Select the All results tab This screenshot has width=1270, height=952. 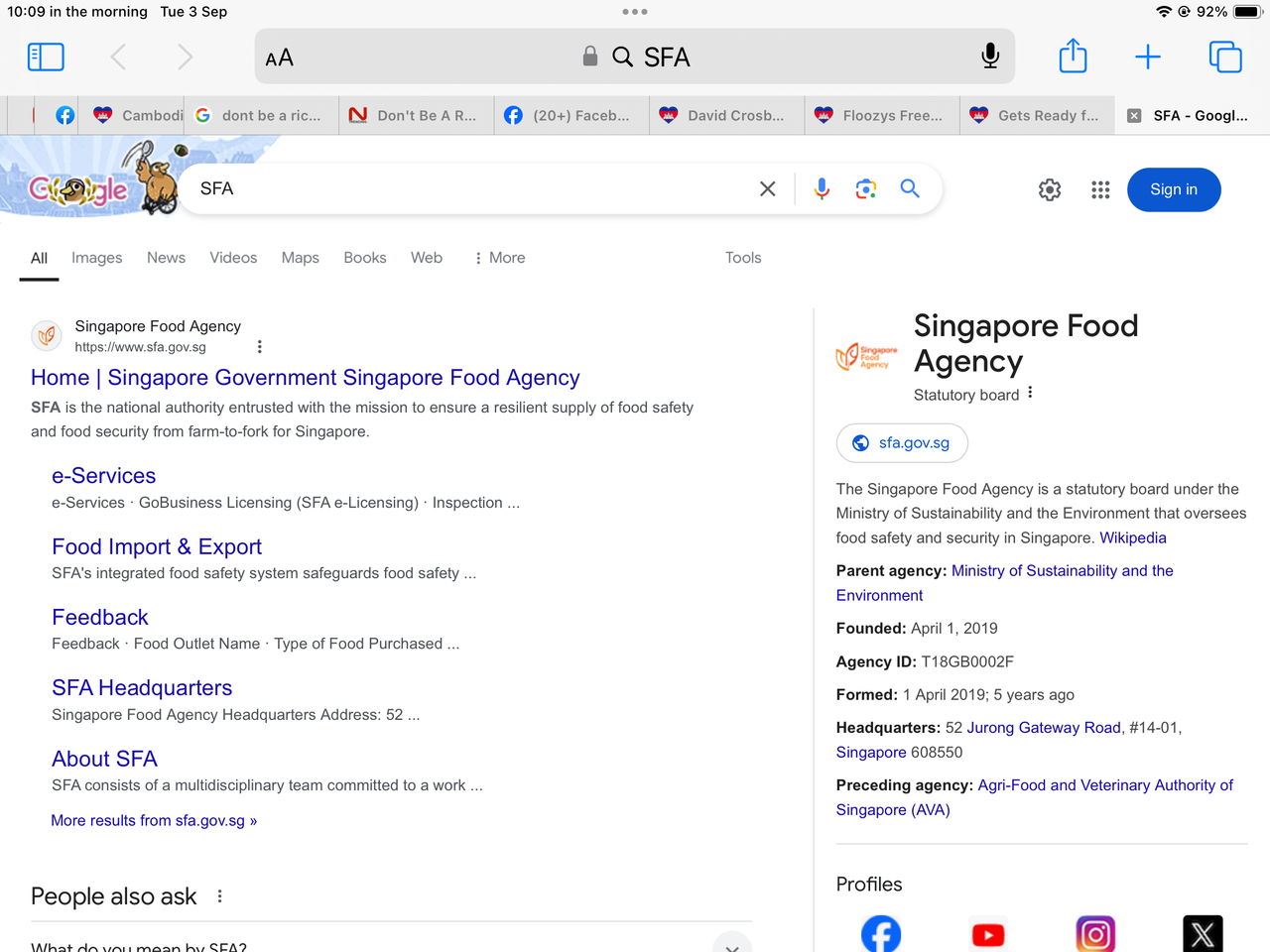39,258
